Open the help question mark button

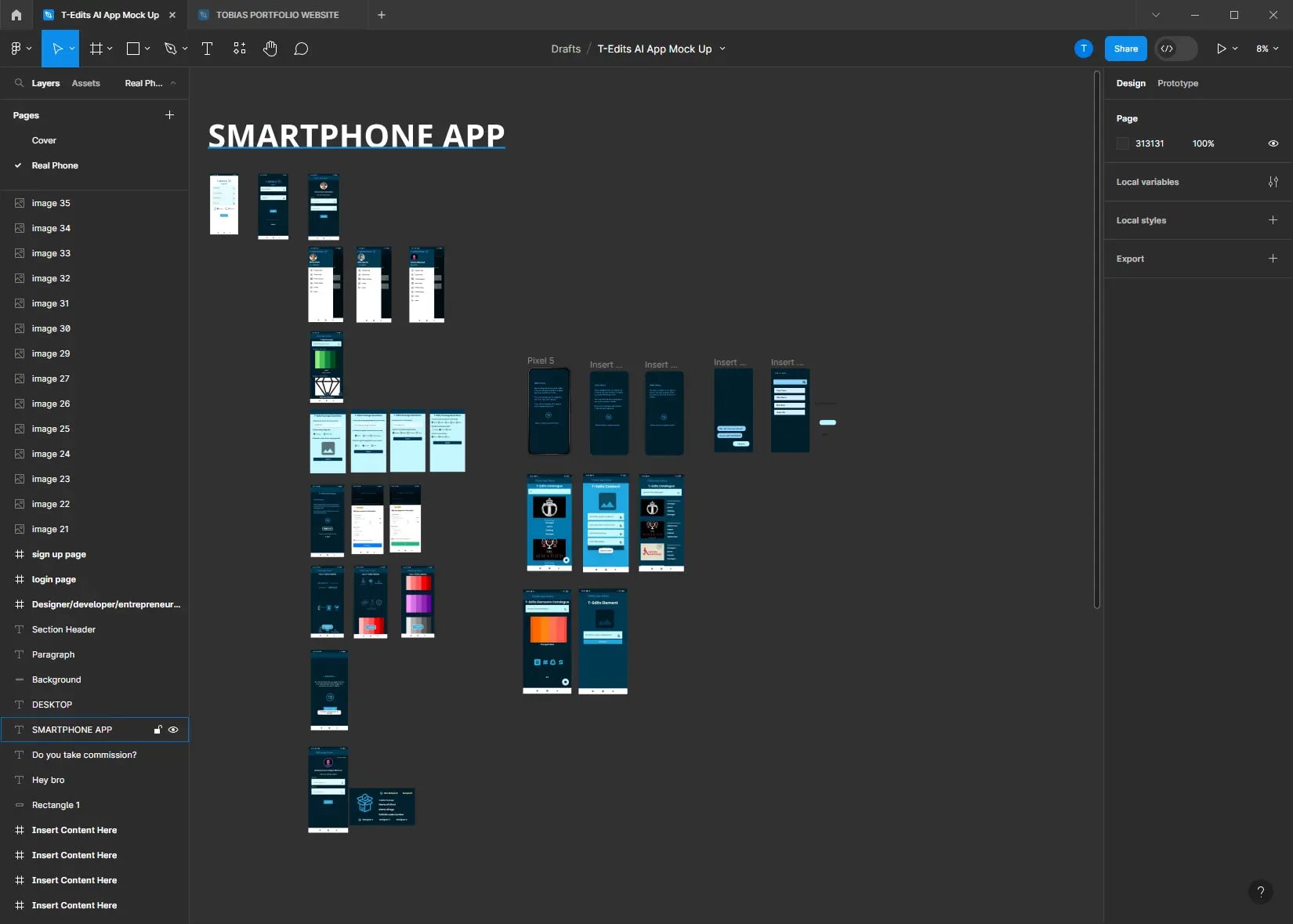tap(1260, 891)
